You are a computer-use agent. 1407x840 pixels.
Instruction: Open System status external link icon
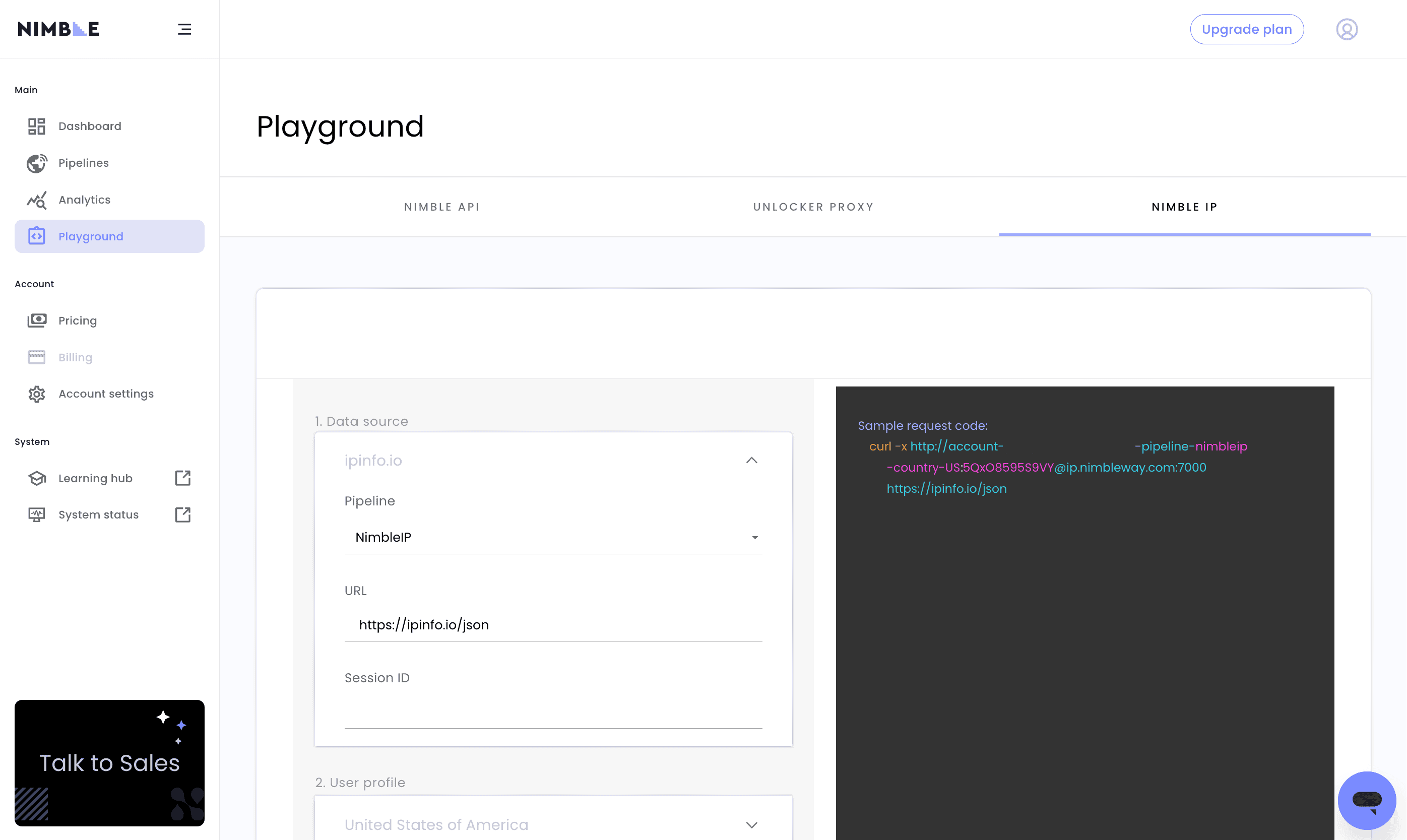click(183, 514)
